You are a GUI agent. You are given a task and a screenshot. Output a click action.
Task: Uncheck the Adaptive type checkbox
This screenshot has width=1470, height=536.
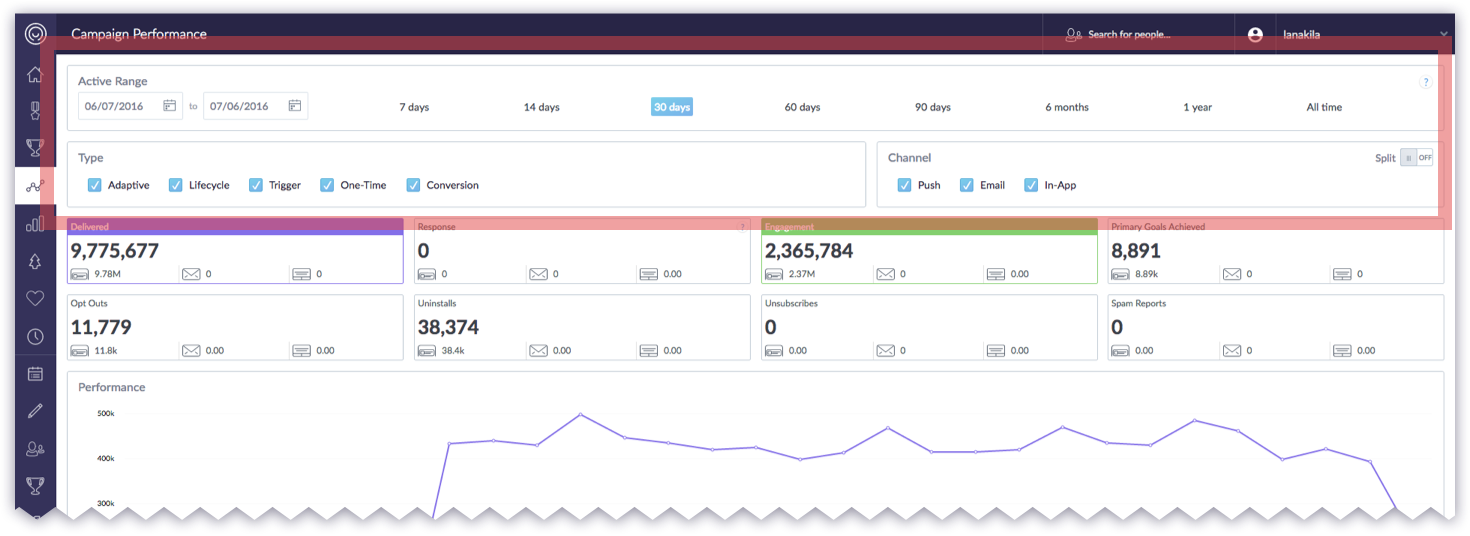(x=95, y=185)
